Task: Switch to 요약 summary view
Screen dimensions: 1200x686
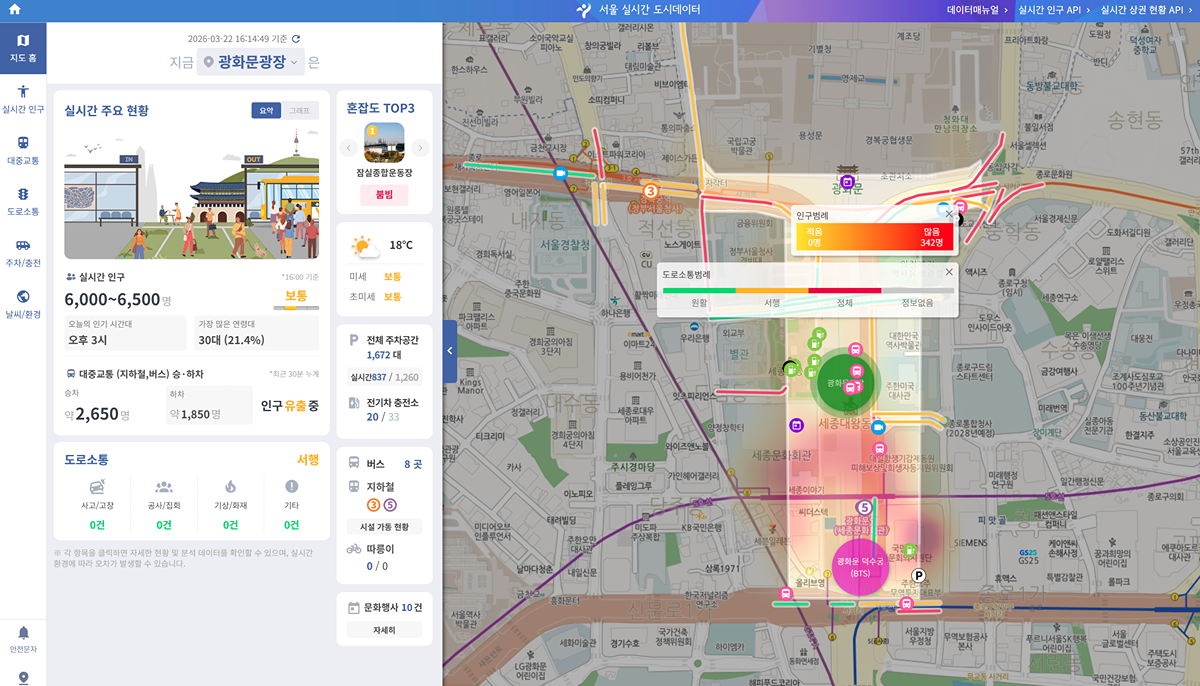Action: coord(266,111)
